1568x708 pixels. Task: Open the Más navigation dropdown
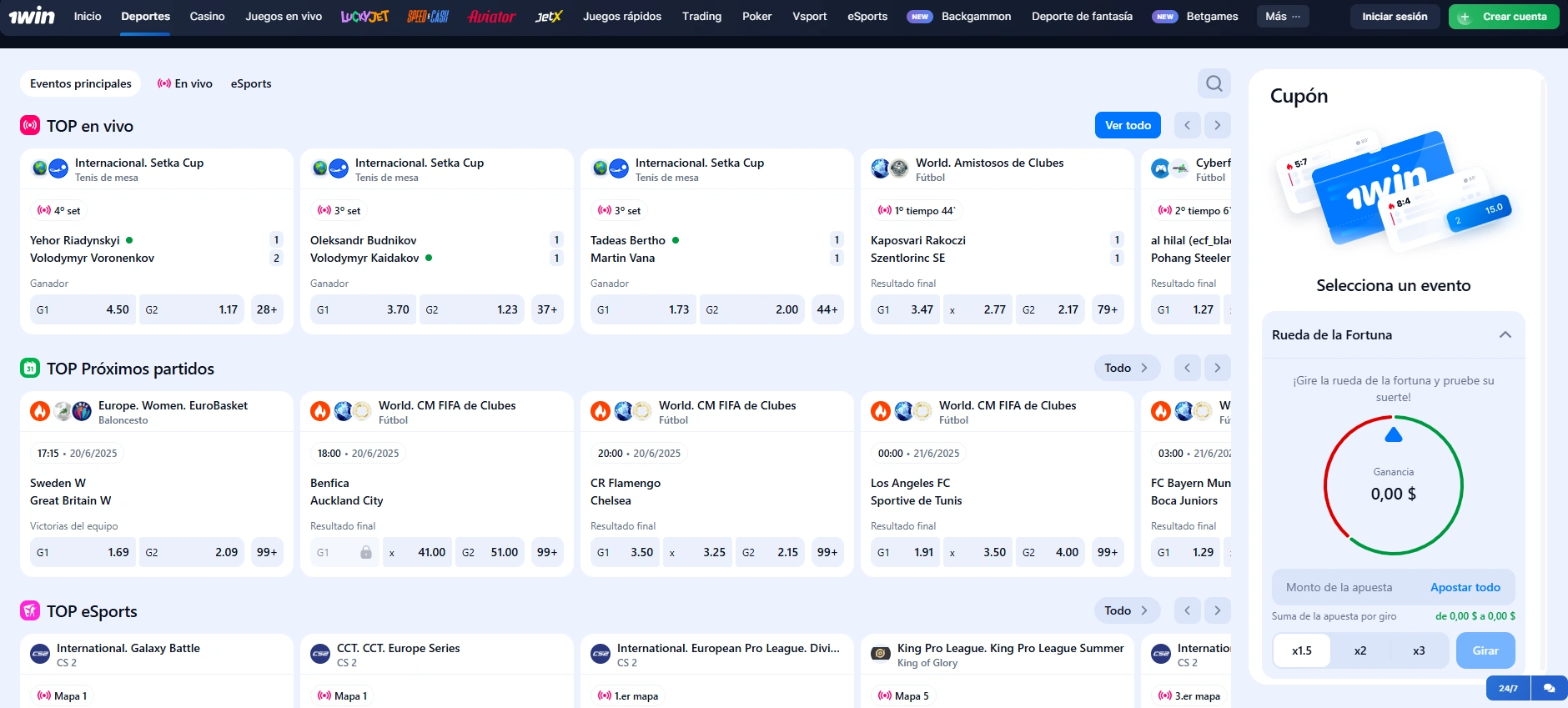[x=1282, y=16]
